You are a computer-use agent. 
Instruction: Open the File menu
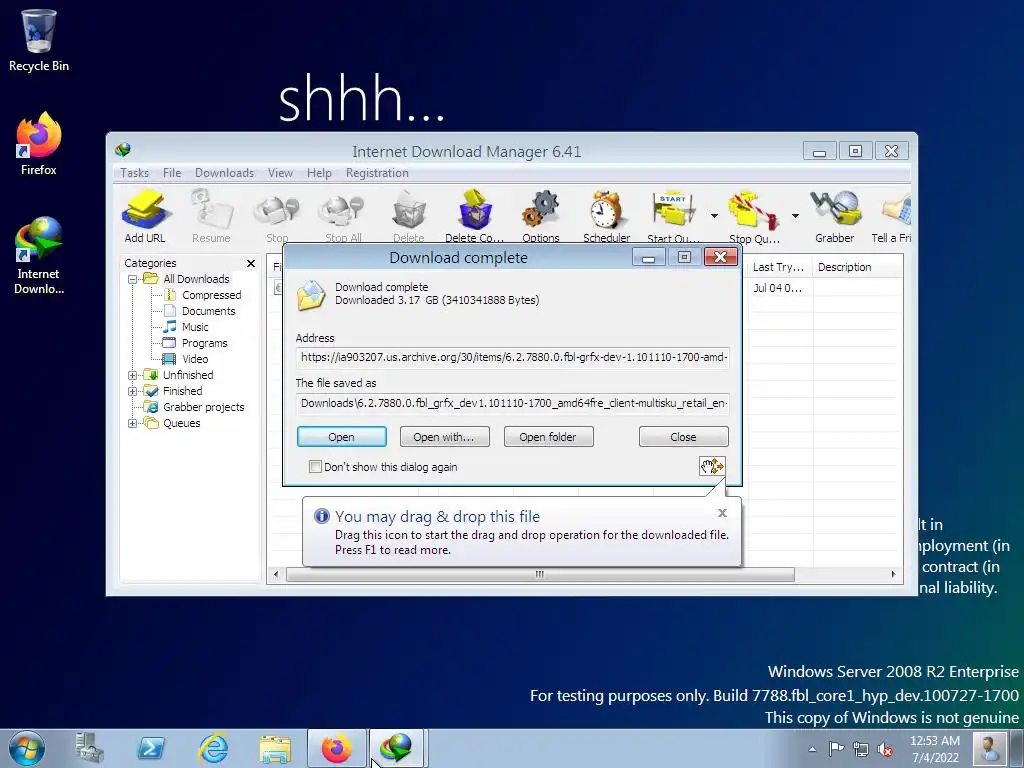pos(172,173)
